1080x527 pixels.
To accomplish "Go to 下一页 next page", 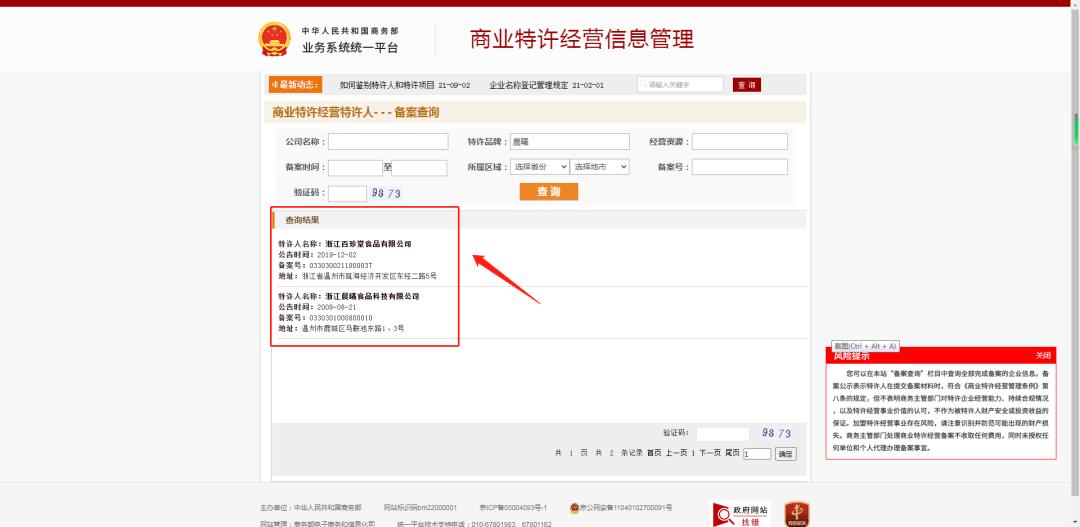I will pyautogui.click(x=710, y=453).
